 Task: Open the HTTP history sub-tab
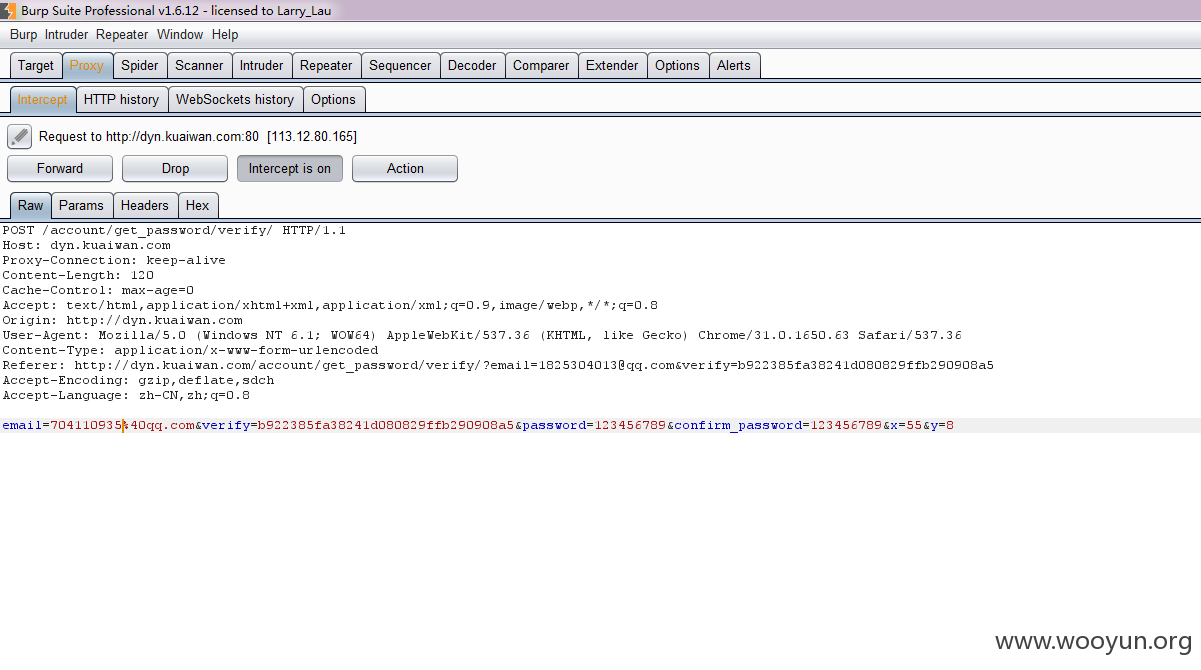122,100
